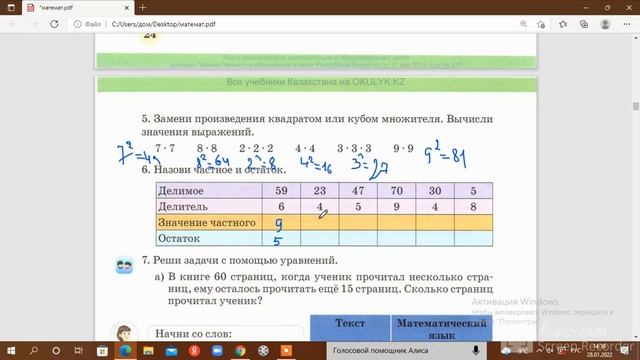The height and width of the screenshot is (360, 640).
Task: Open the Windows Start menu
Action: point(11,351)
